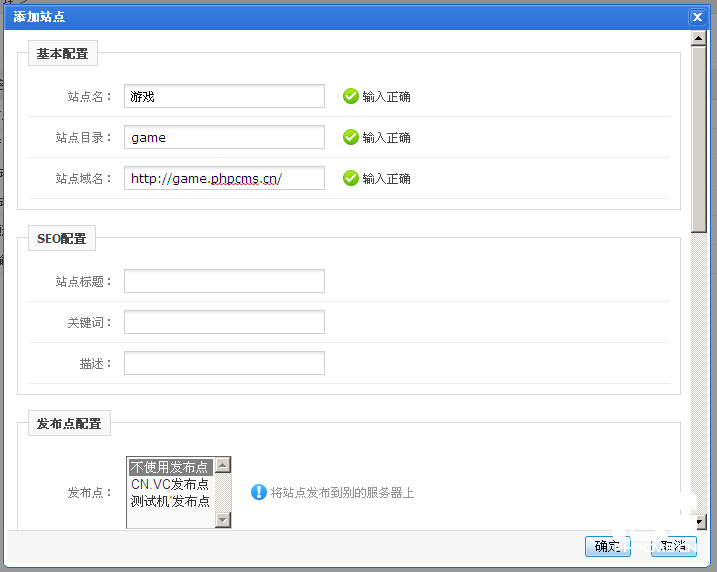Click the green checkmark beside 站点目录
The height and width of the screenshot is (572, 717).
pos(350,137)
